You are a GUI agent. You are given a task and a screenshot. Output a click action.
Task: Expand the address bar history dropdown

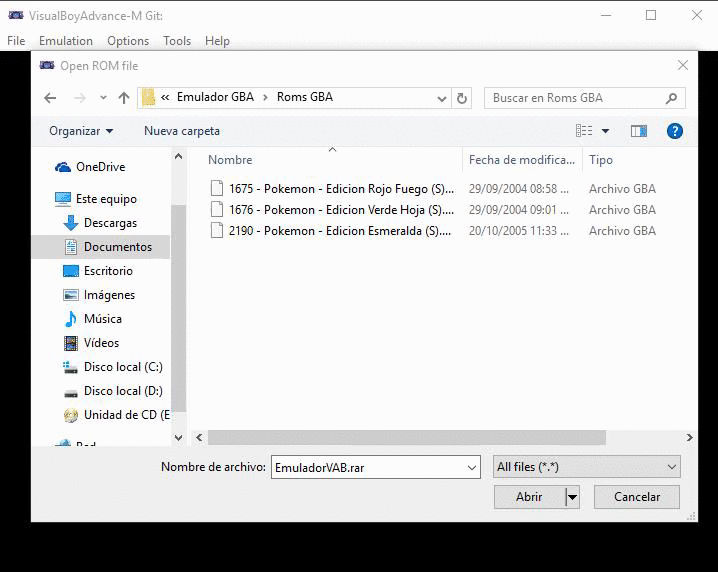point(441,98)
